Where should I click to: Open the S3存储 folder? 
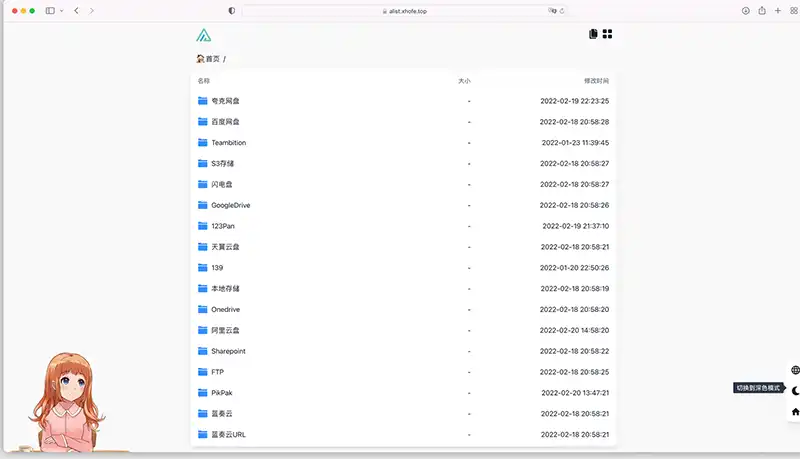(x=403, y=164)
